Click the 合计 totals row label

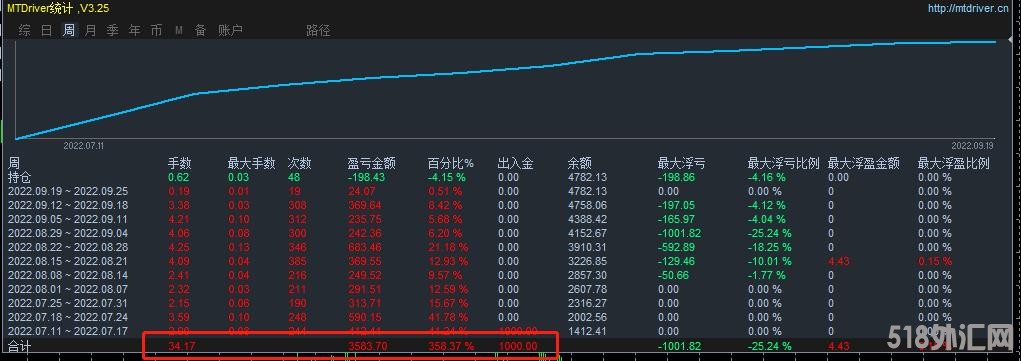coord(19,346)
